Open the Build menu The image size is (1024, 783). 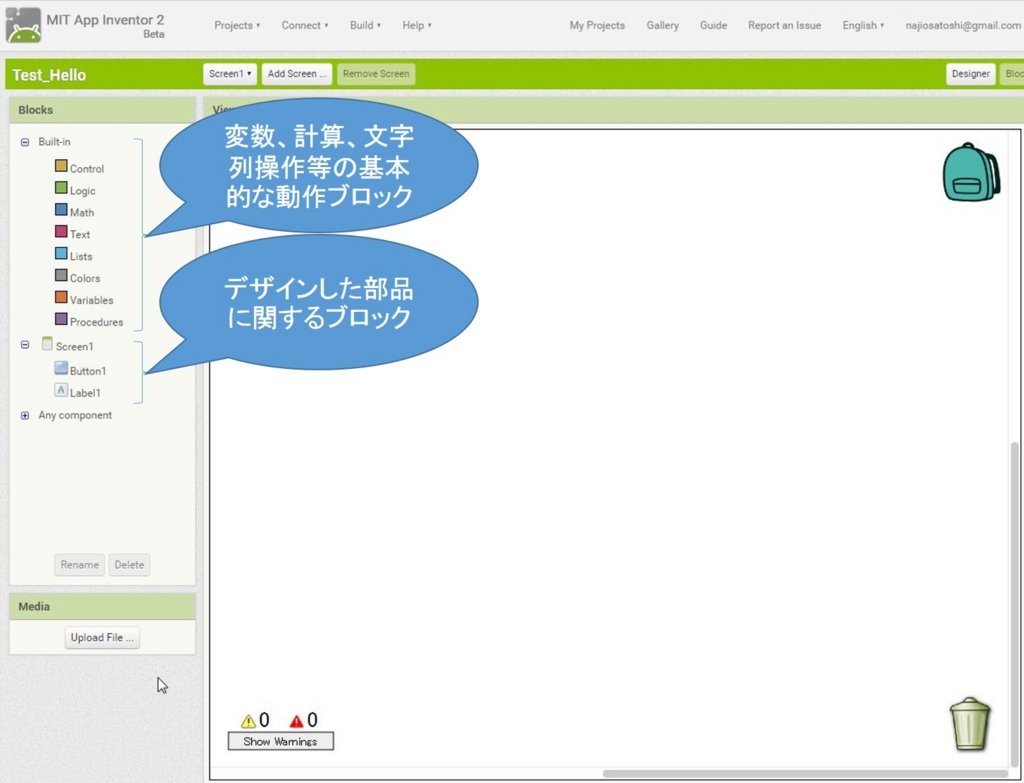coord(364,25)
